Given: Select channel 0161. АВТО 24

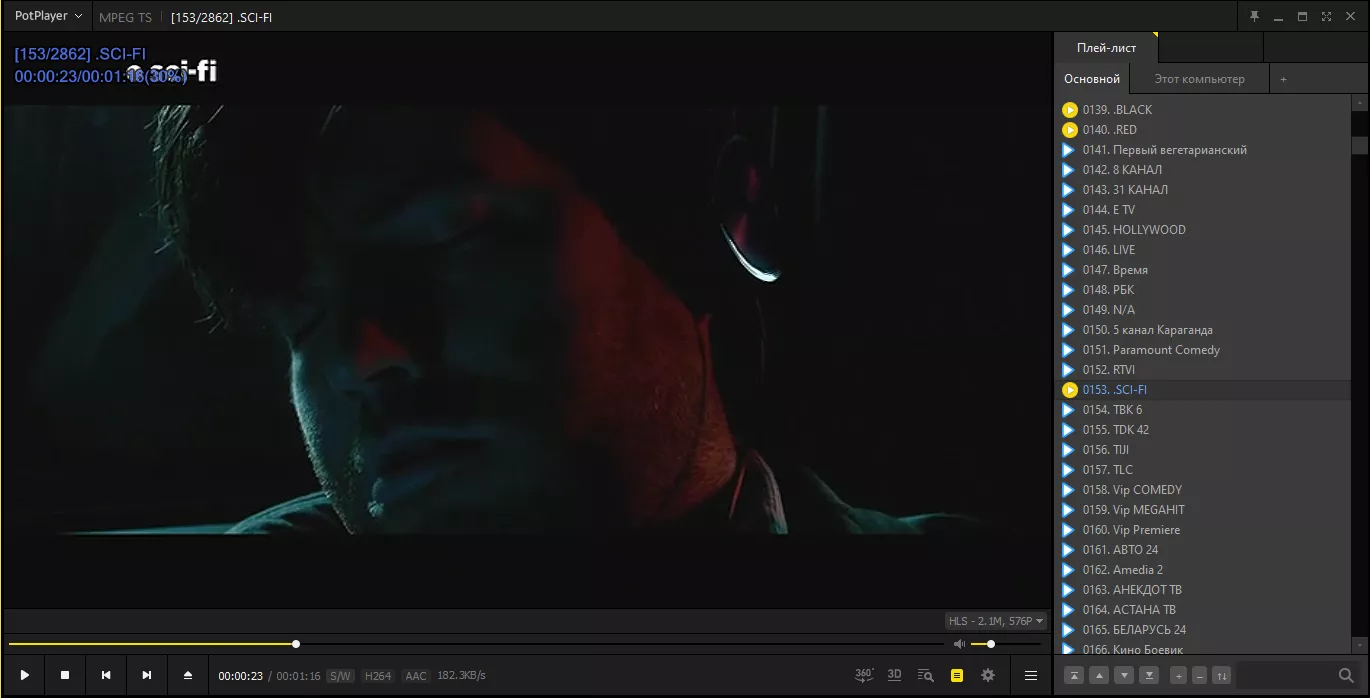Looking at the screenshot, I should [1204, 550].
